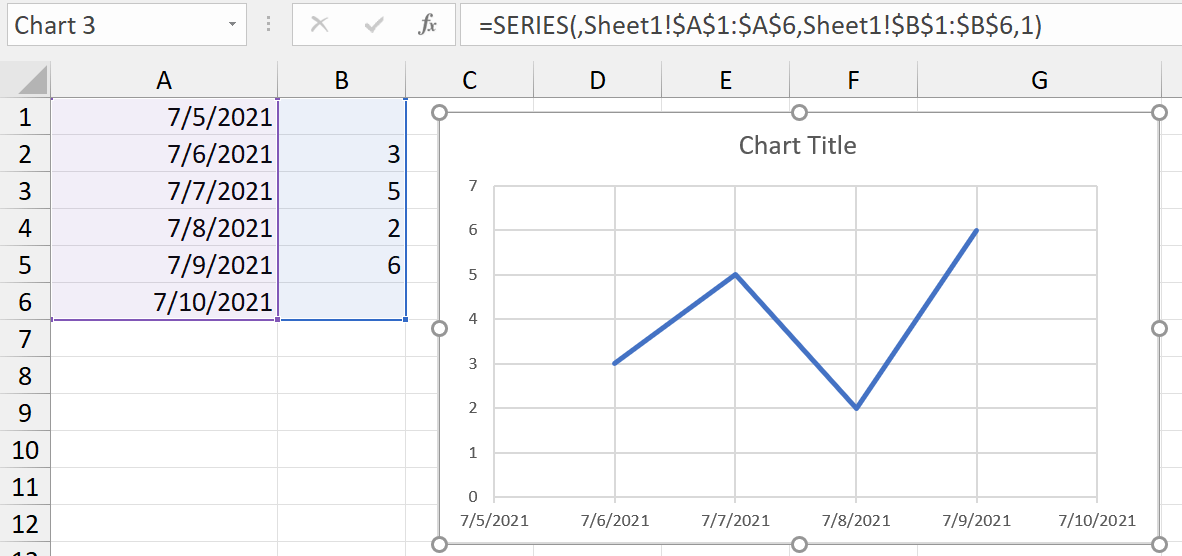The width and height of the screenshot is (1182, 556).
Task: Select row 7 header
Action: [x=25, y=339]
